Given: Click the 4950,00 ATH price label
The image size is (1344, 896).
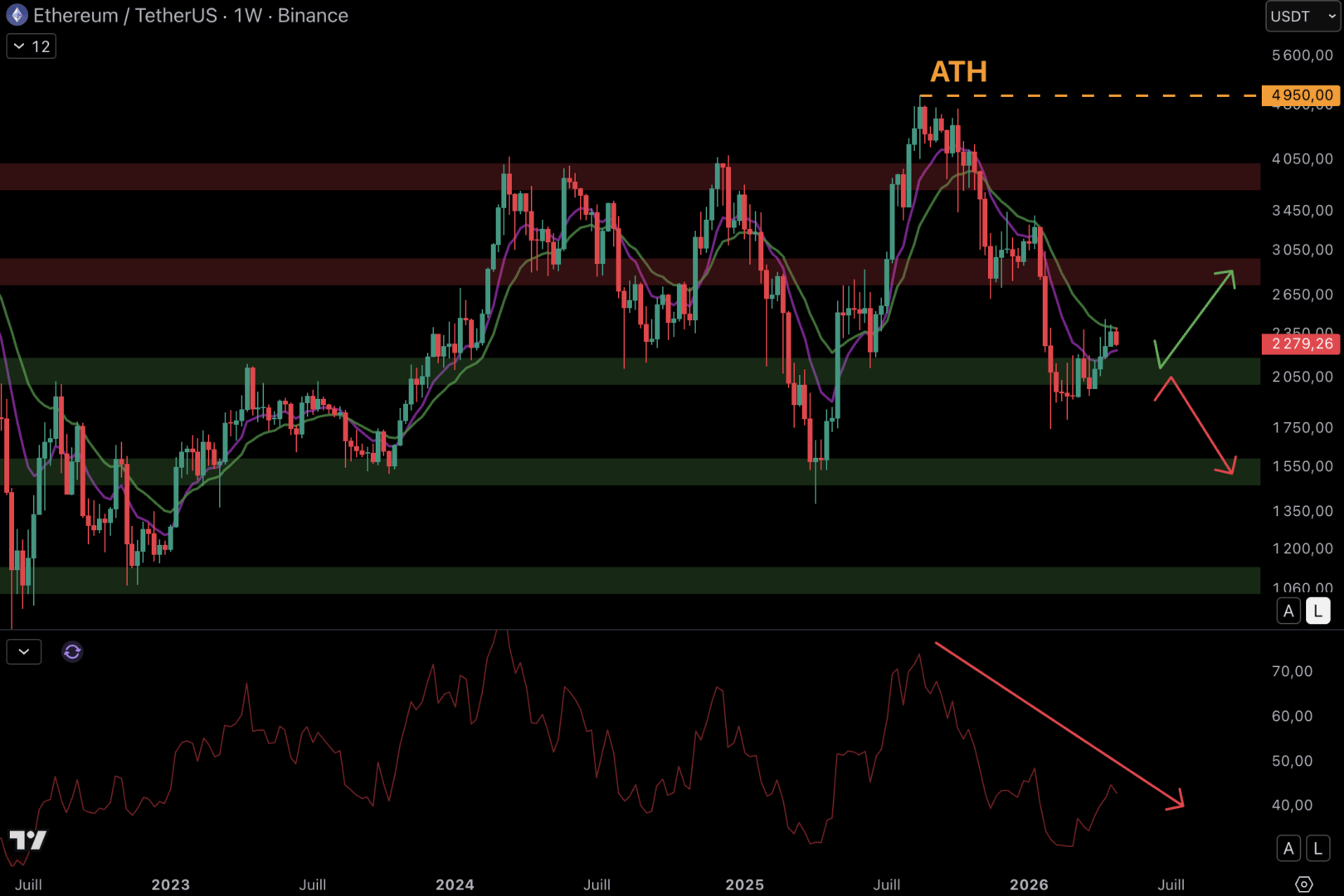Looking at the screenshot, I should (1300, 95).
